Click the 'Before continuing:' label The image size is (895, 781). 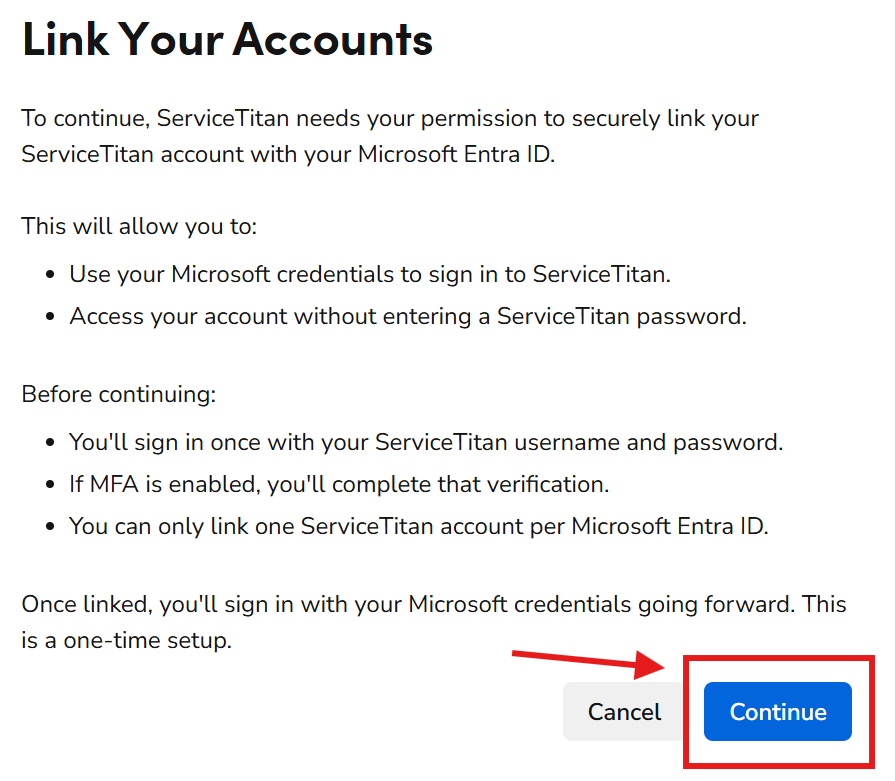pos(119,394)
